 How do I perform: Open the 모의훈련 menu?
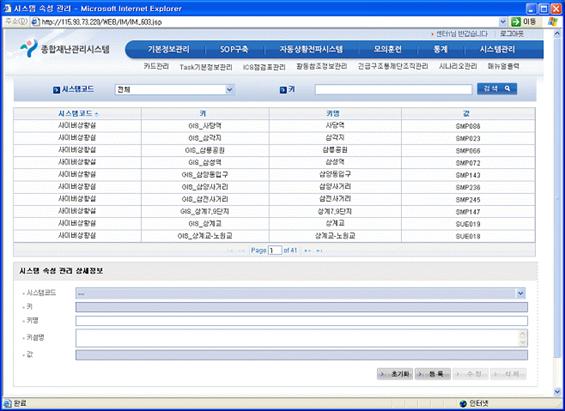coord(387,49)
